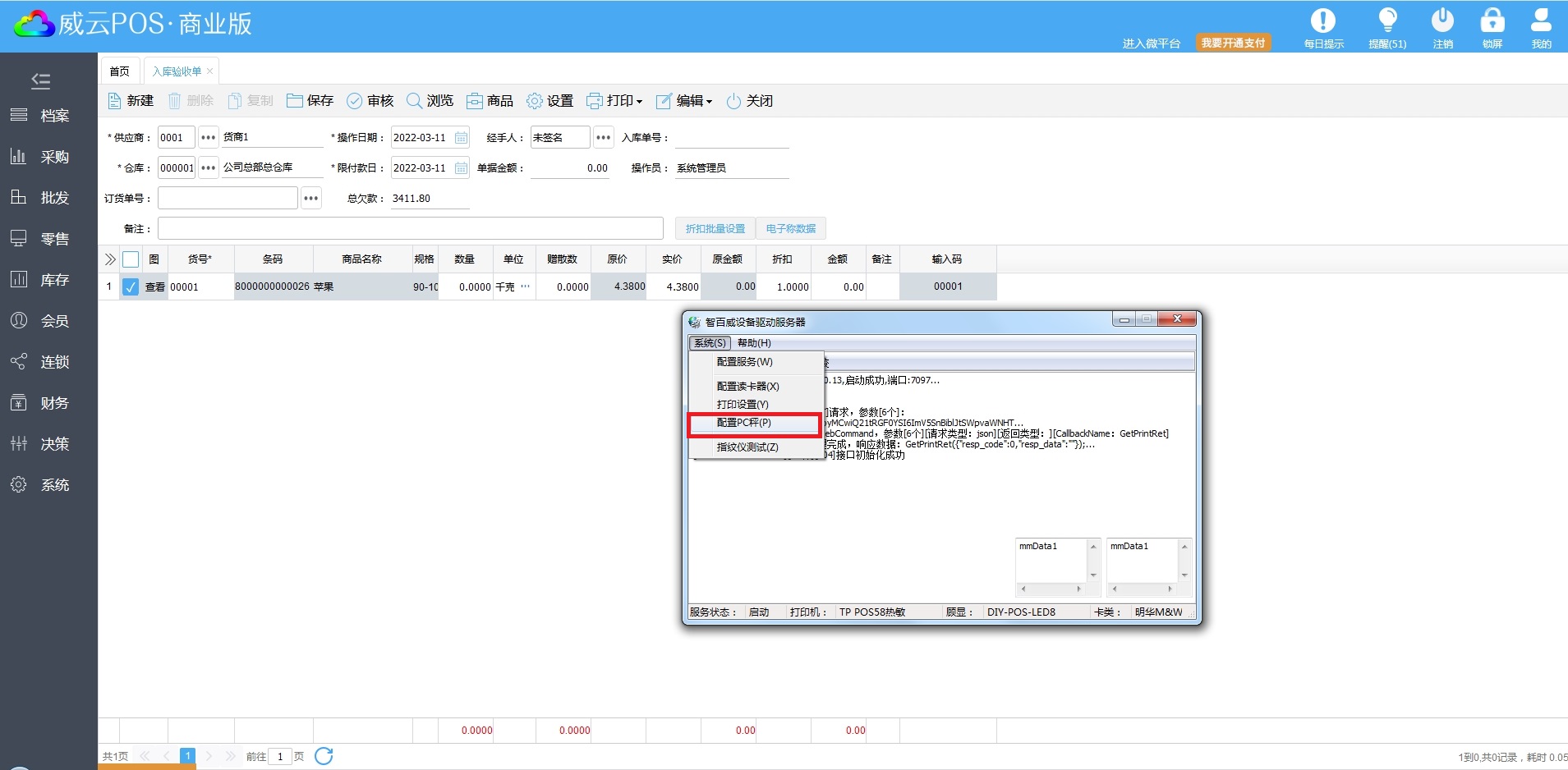1568x770 pixels.
Task: Open 每日提示 daily tip icon
Action: click(1322, 21)
